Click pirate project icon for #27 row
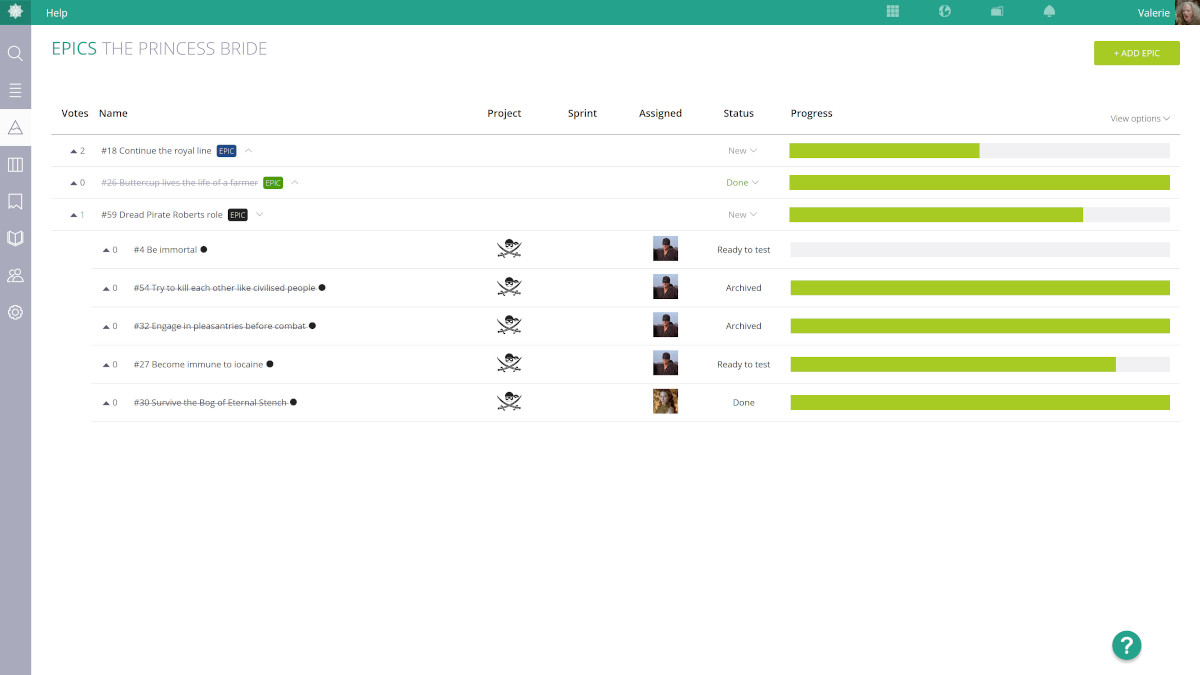1200x675 pixels. pyautogui.click(x=509, y=363)
